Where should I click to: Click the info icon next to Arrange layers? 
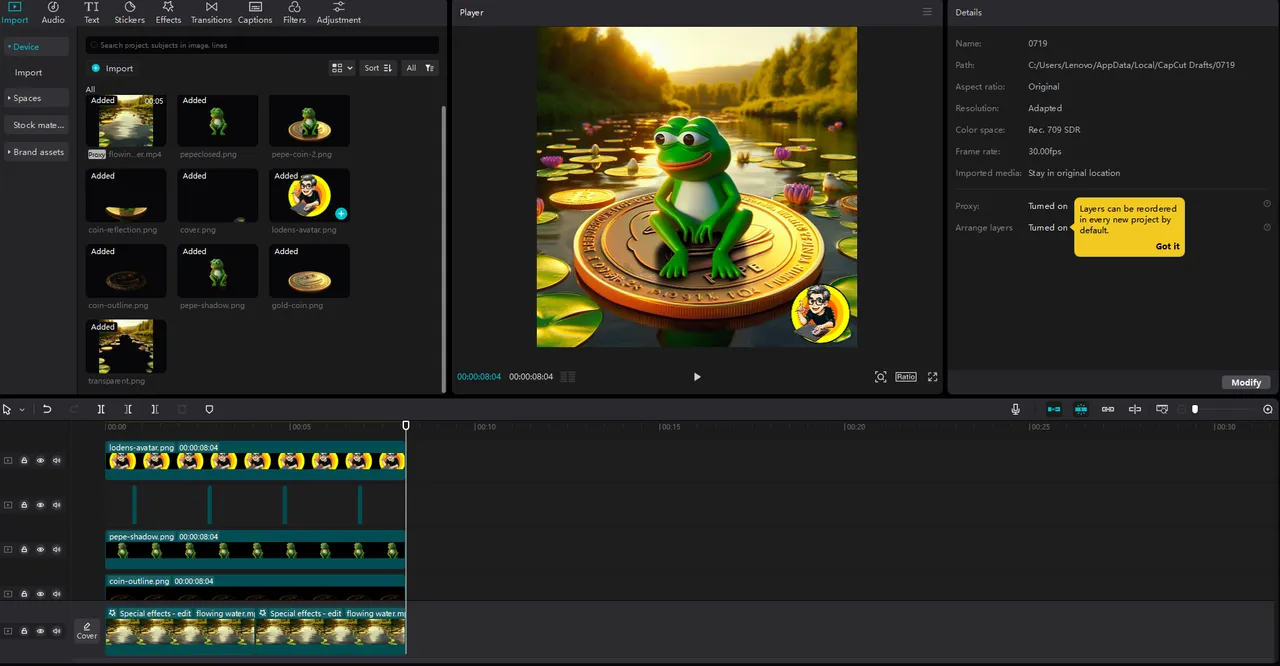pos(1267,227)
